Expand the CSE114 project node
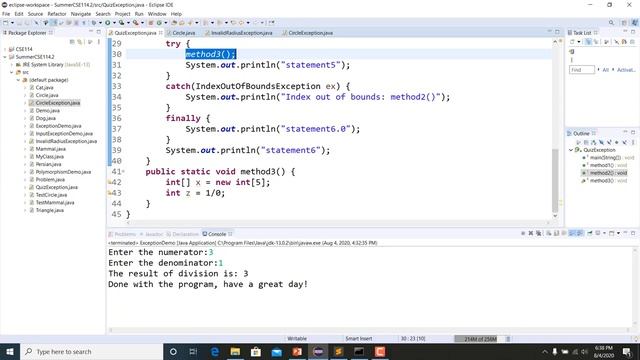Viewport: 640px width, 360px height. 5,49
